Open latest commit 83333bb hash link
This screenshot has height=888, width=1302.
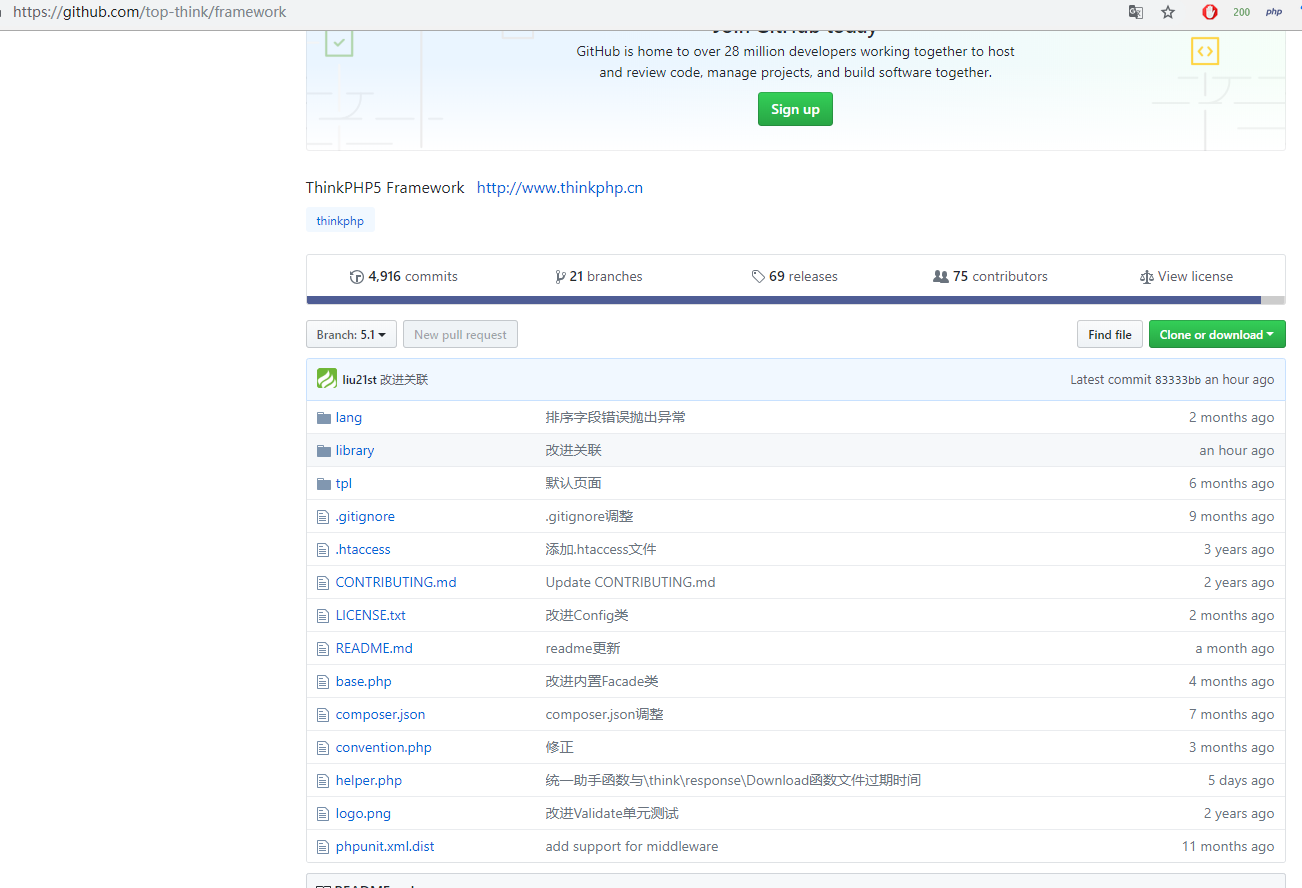click(x=1178, y=380)
